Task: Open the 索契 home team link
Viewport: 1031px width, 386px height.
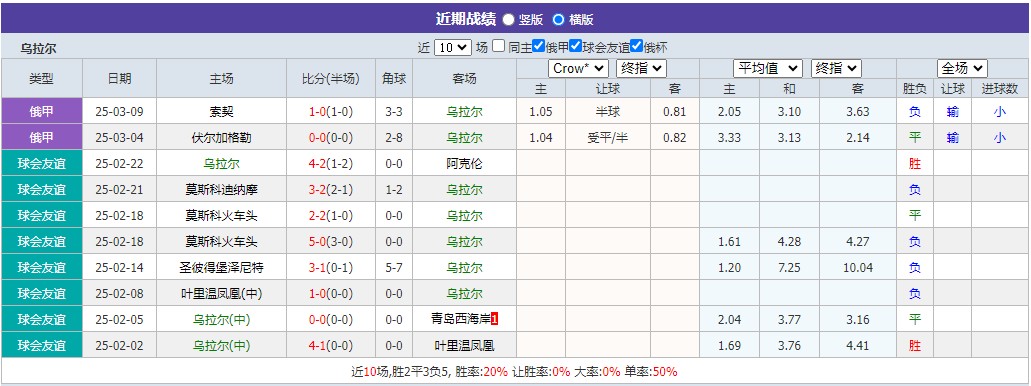Action: 221,112
